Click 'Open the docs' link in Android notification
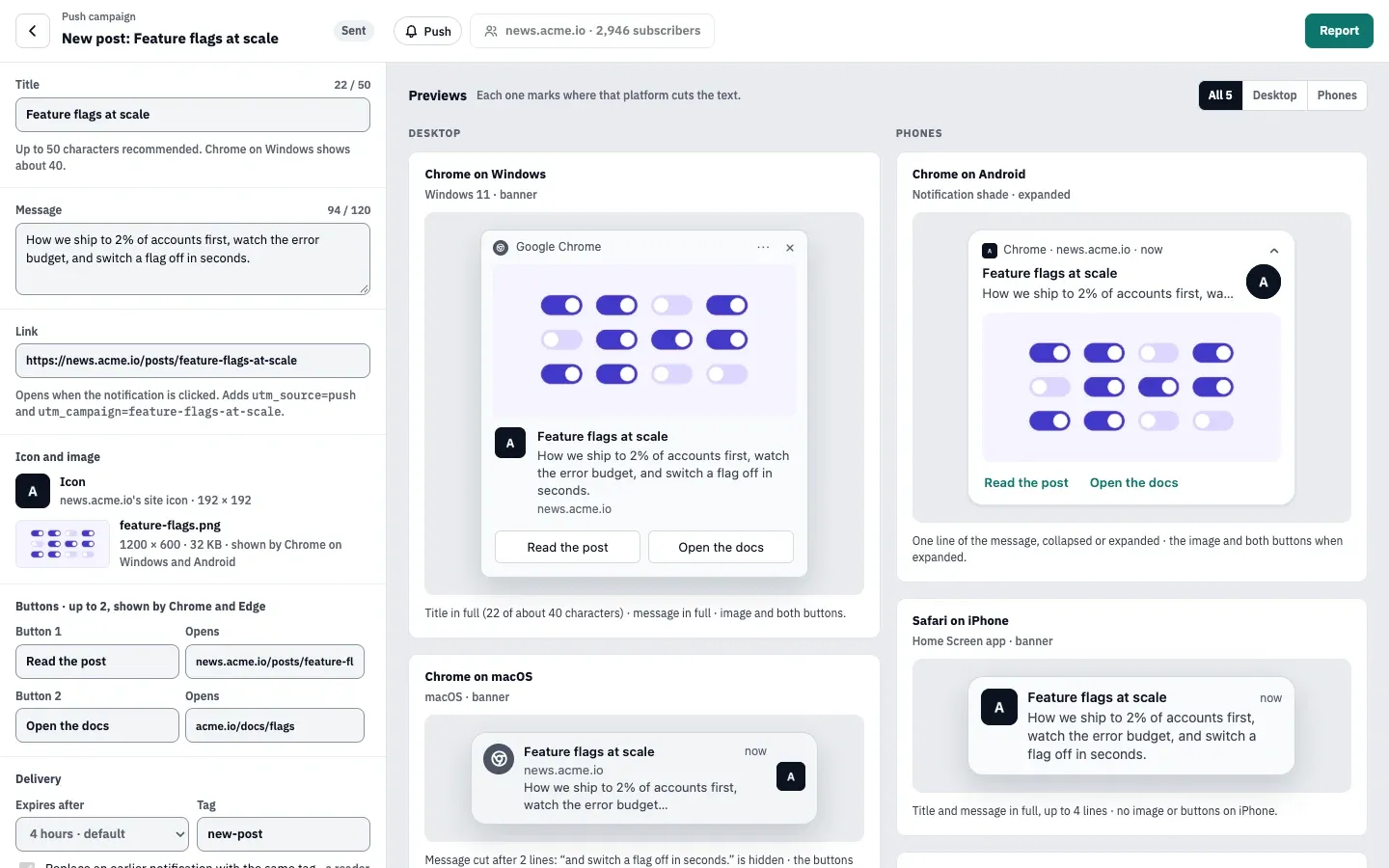This screenshot has height=868, width=1389. point(1133,483)
